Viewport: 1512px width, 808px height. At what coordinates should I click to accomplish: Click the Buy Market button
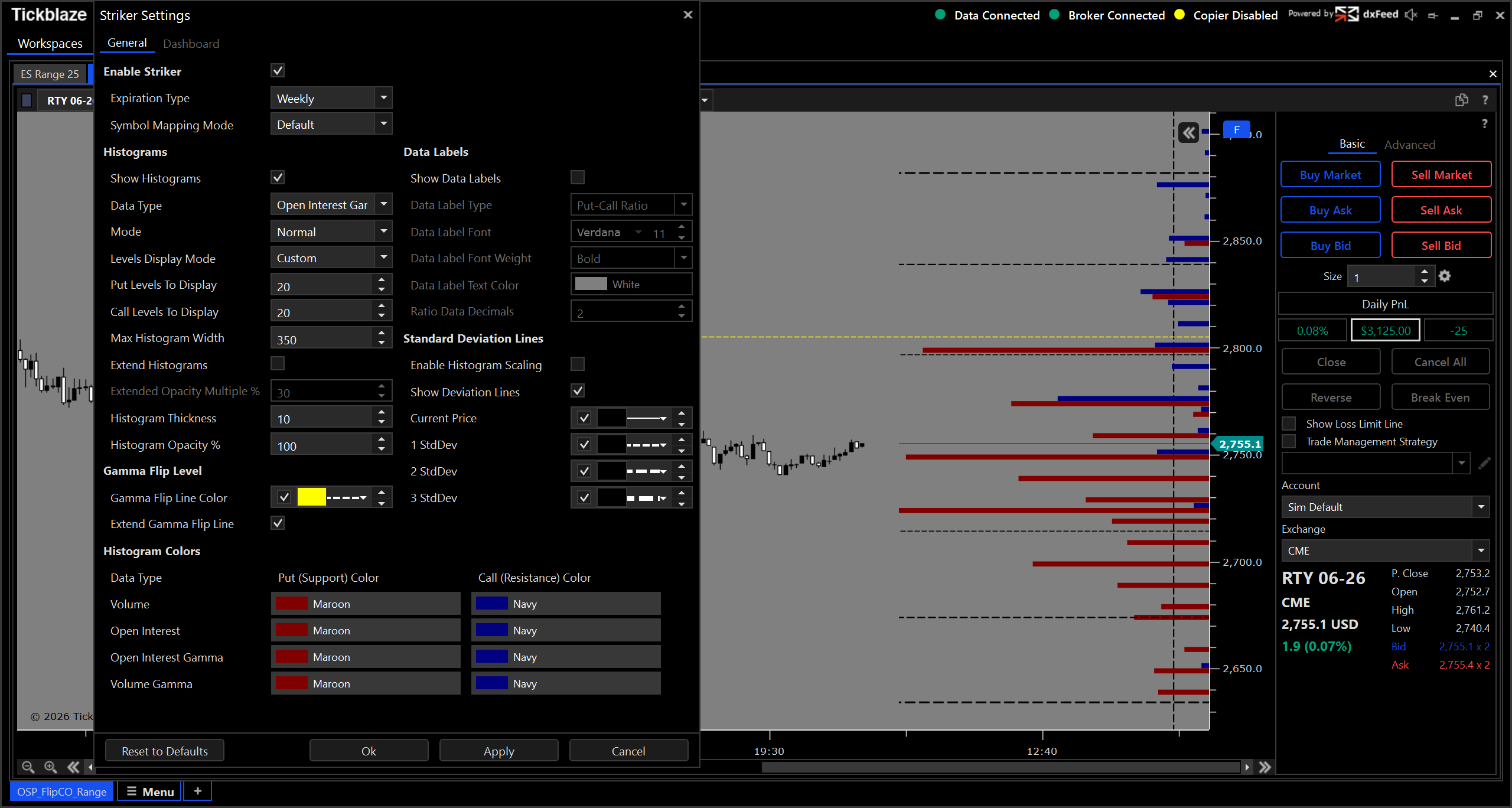pos(1330,174)
